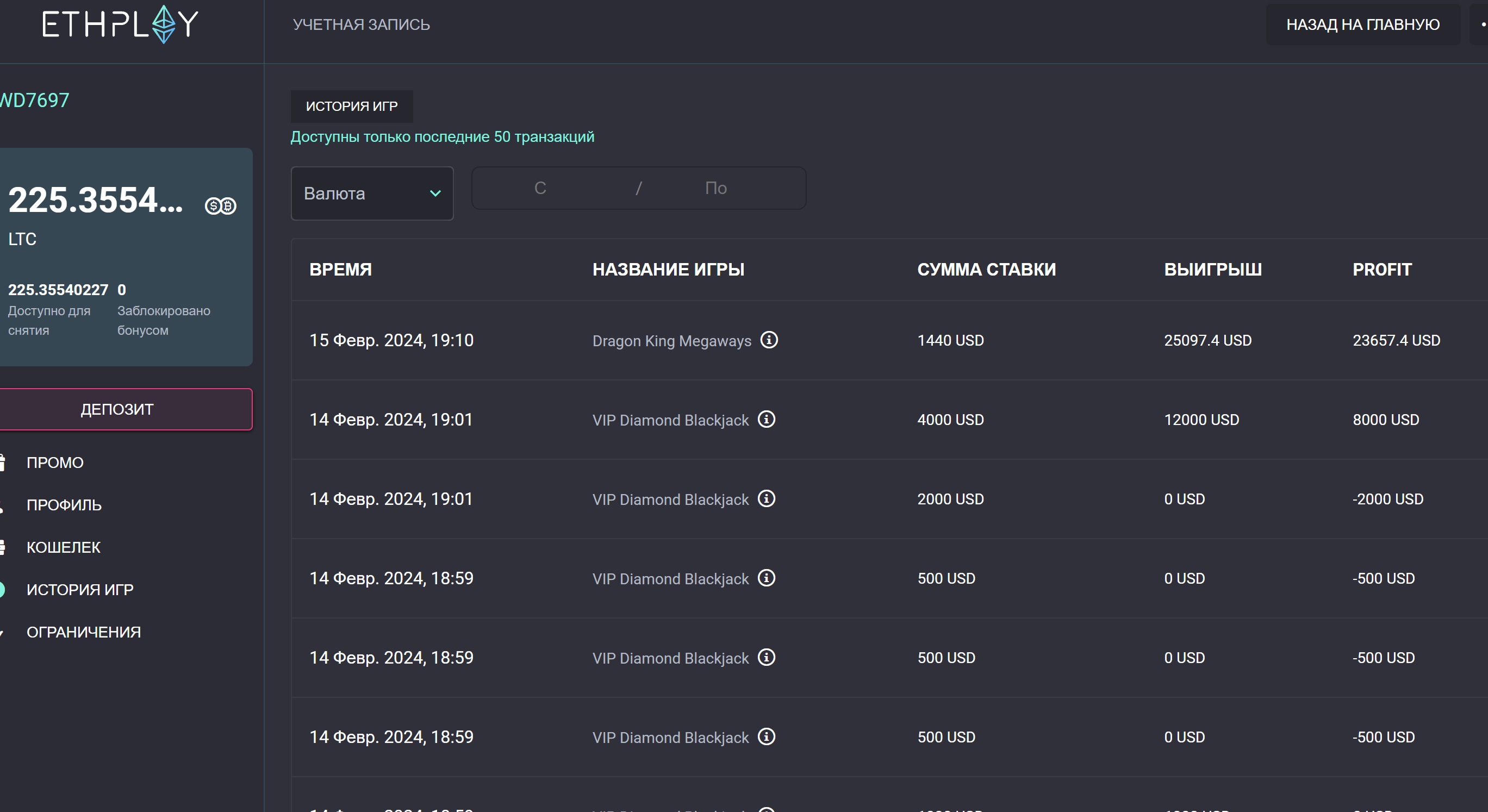Screen dimensions: 1488x812
Task: Select ИСТОРИЯ ИГР in sidebar menu
Action: (x=80, y=590)
